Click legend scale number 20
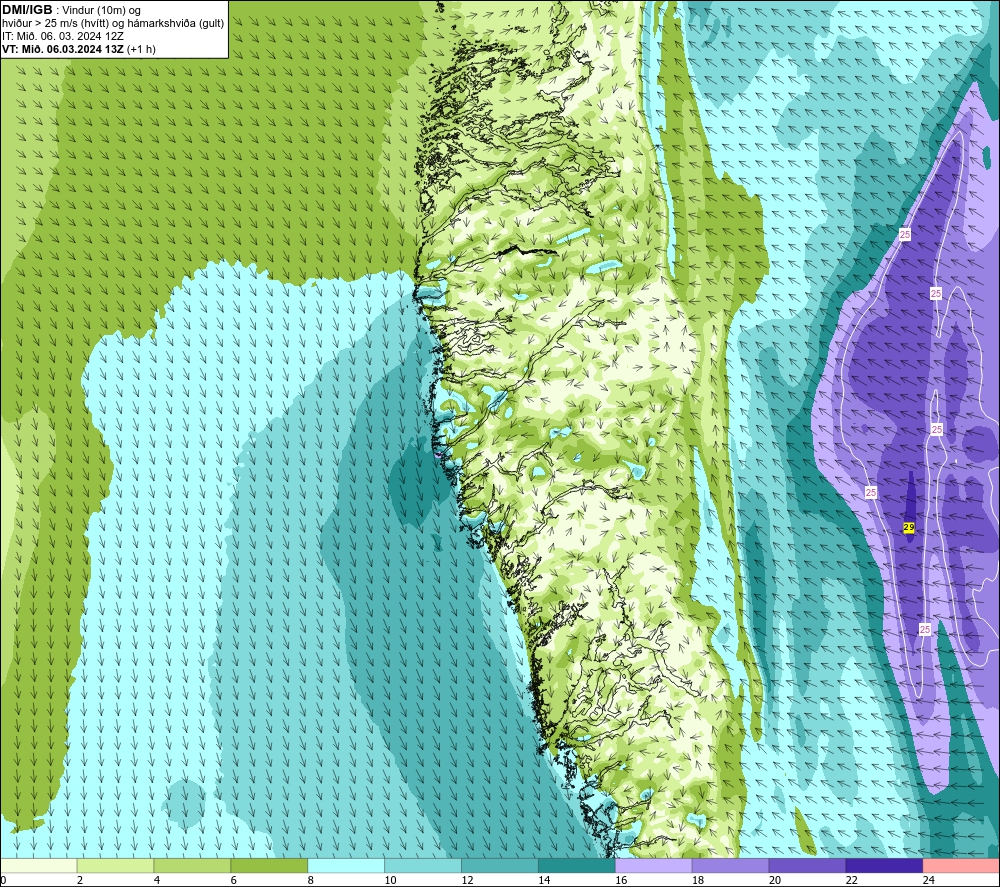The image size is (1000, 887). [775, 880]
